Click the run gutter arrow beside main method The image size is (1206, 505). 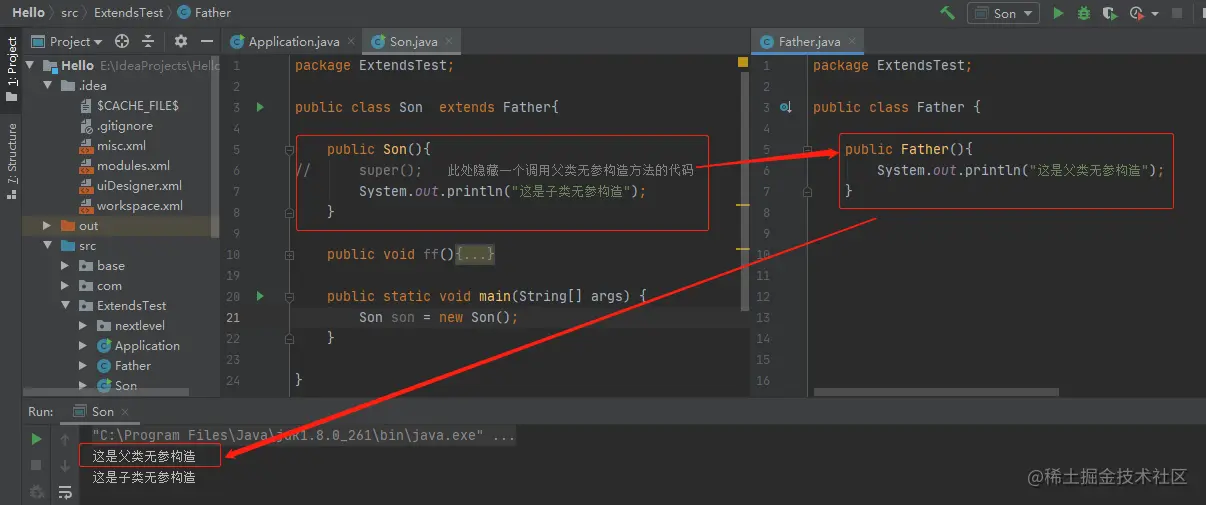(260, 296)
